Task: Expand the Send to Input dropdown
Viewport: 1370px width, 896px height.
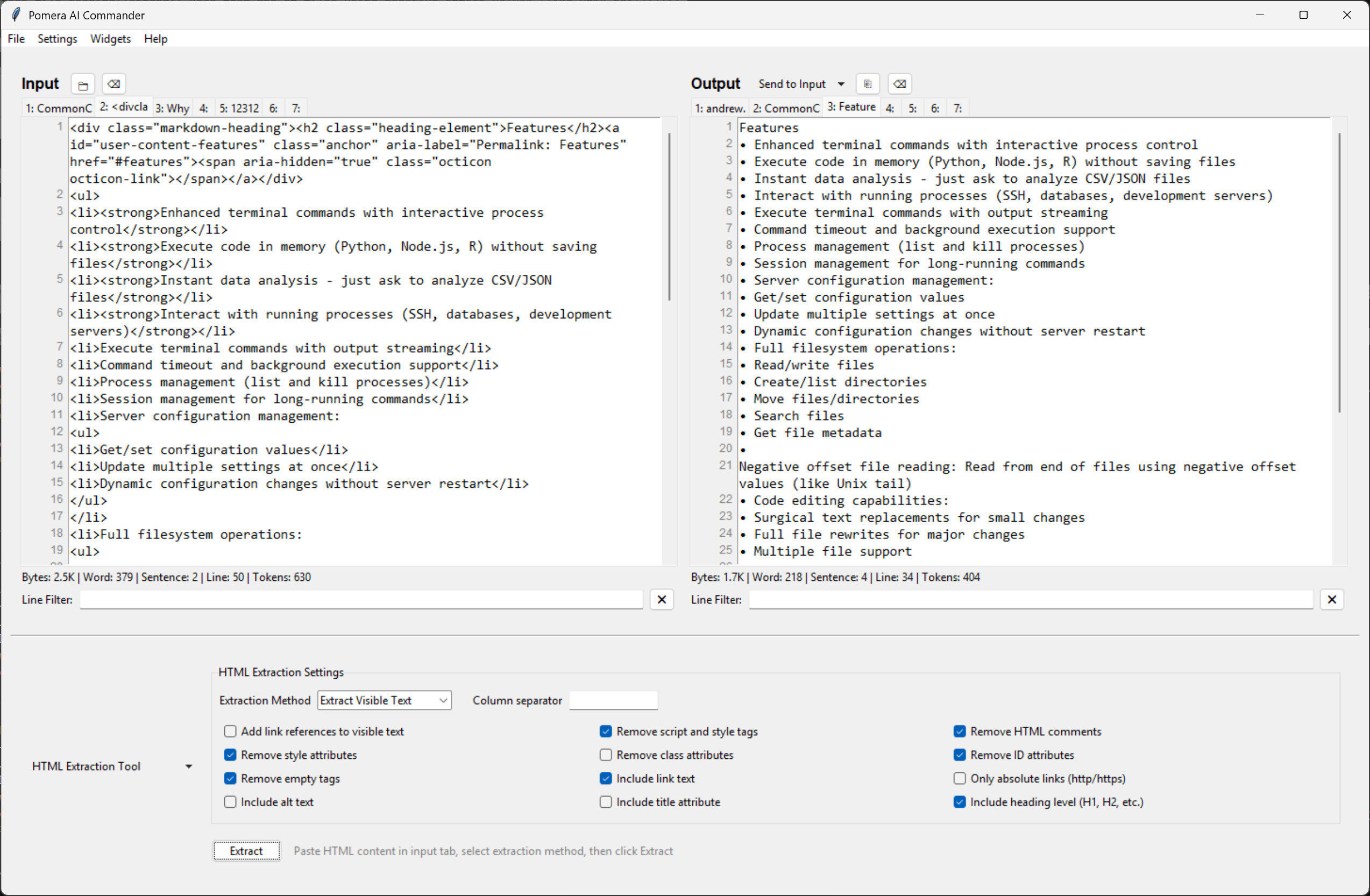Action: tap(841, 84)
